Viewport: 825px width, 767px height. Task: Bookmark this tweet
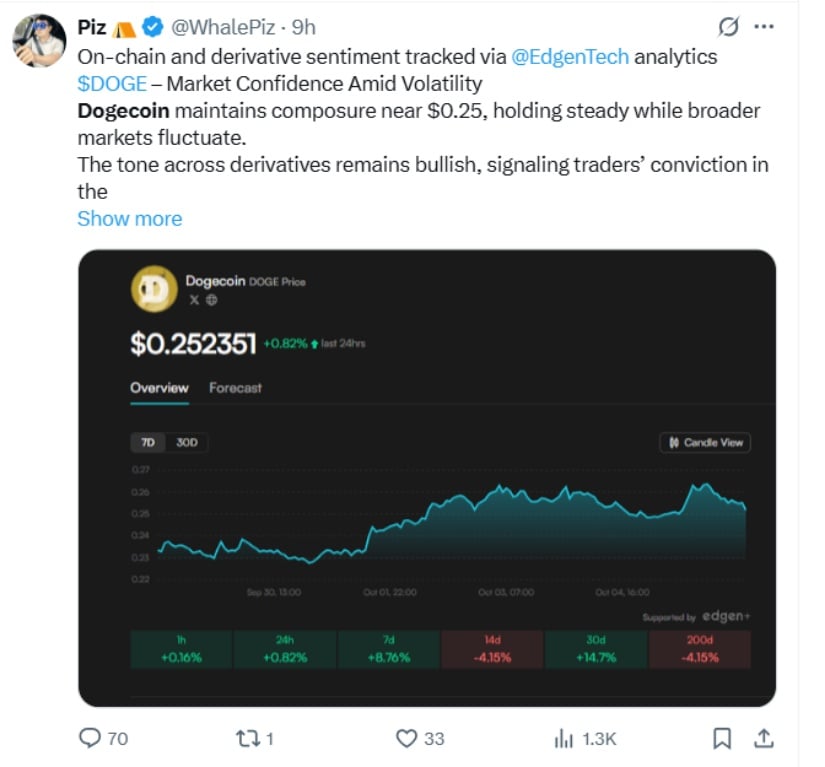tap(721, 738)
